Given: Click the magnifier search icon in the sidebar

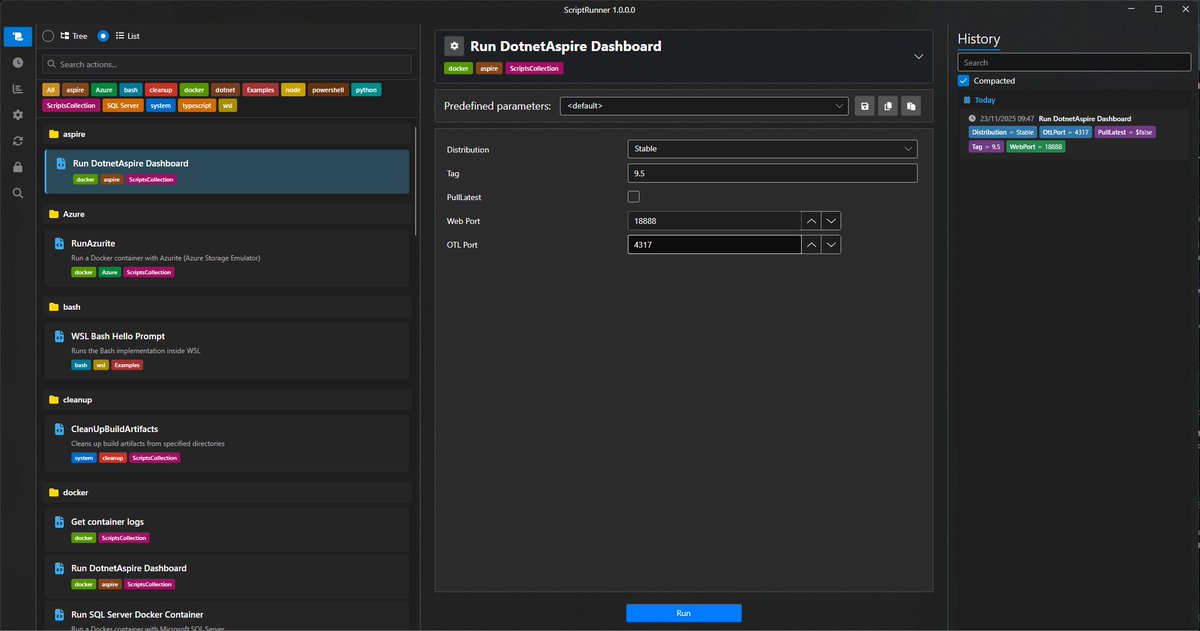Looking at the screenshot, I should coord(18,193).
